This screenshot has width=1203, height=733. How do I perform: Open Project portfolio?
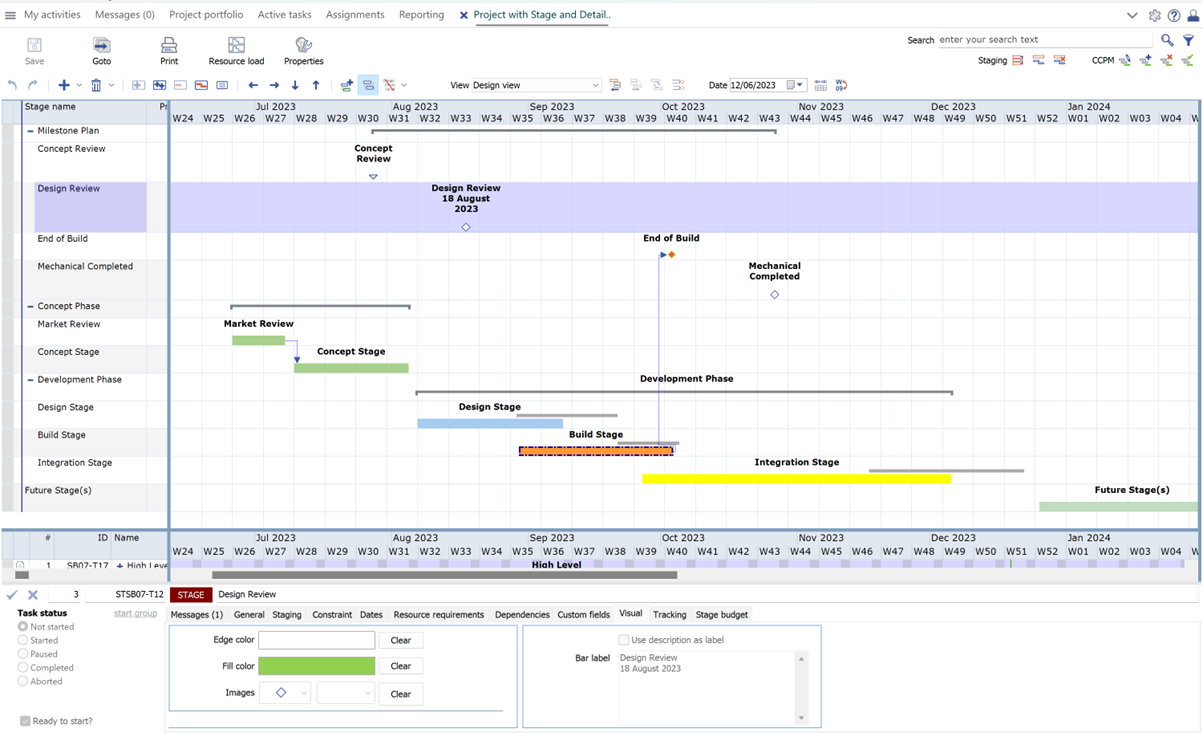[x=206, y=15]
